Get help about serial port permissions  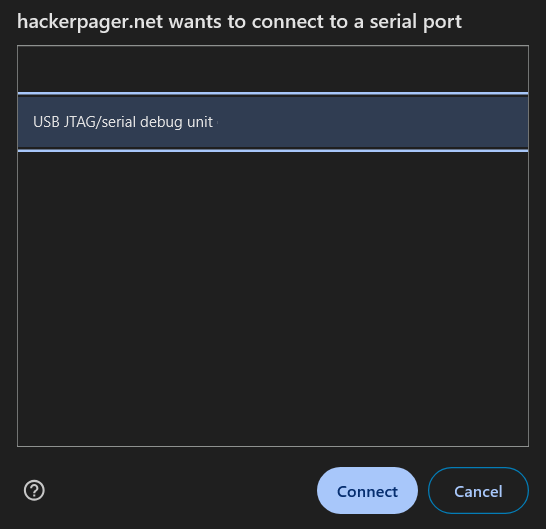click(34, 490)
